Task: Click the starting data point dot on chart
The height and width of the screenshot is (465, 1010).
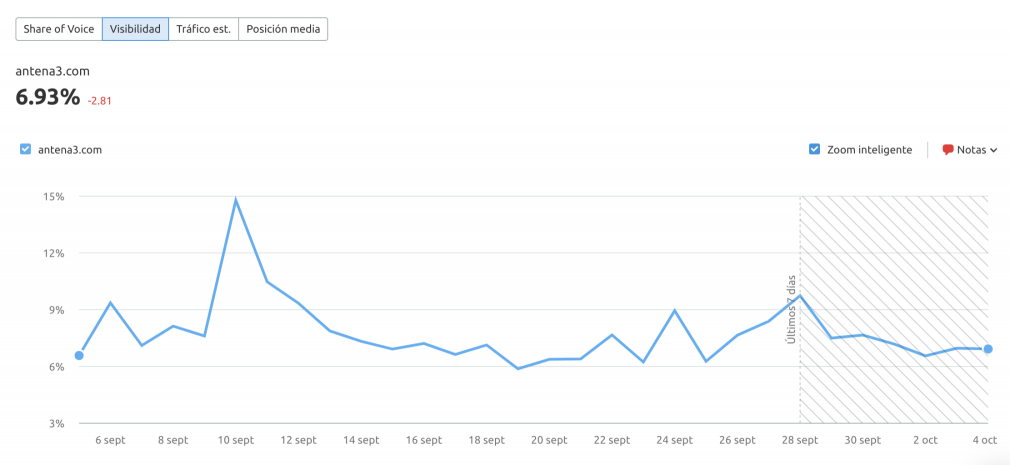Action: pyautogui.click(x=79, y=355)
